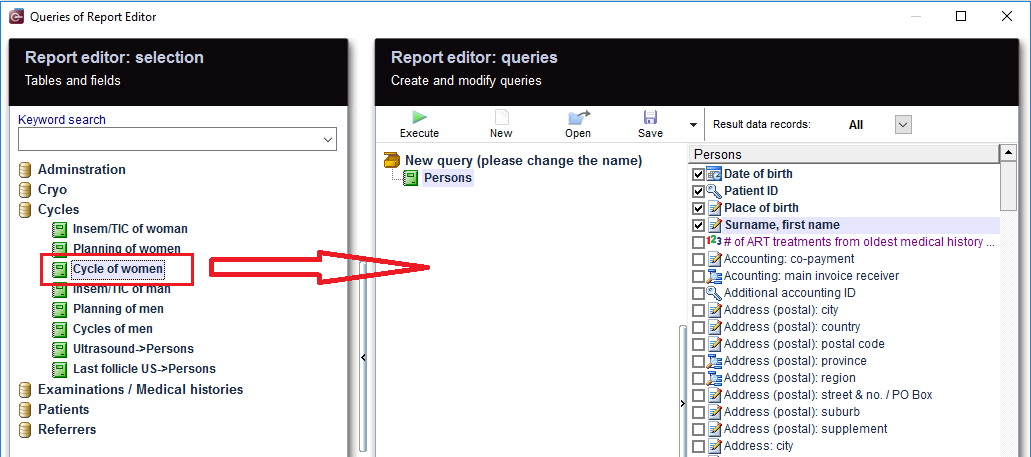Image resolution: width=1031 pixels, height=457 pixels.
Task: Open the dropdown arrow next to Save
Action: (x=693, y=124)
